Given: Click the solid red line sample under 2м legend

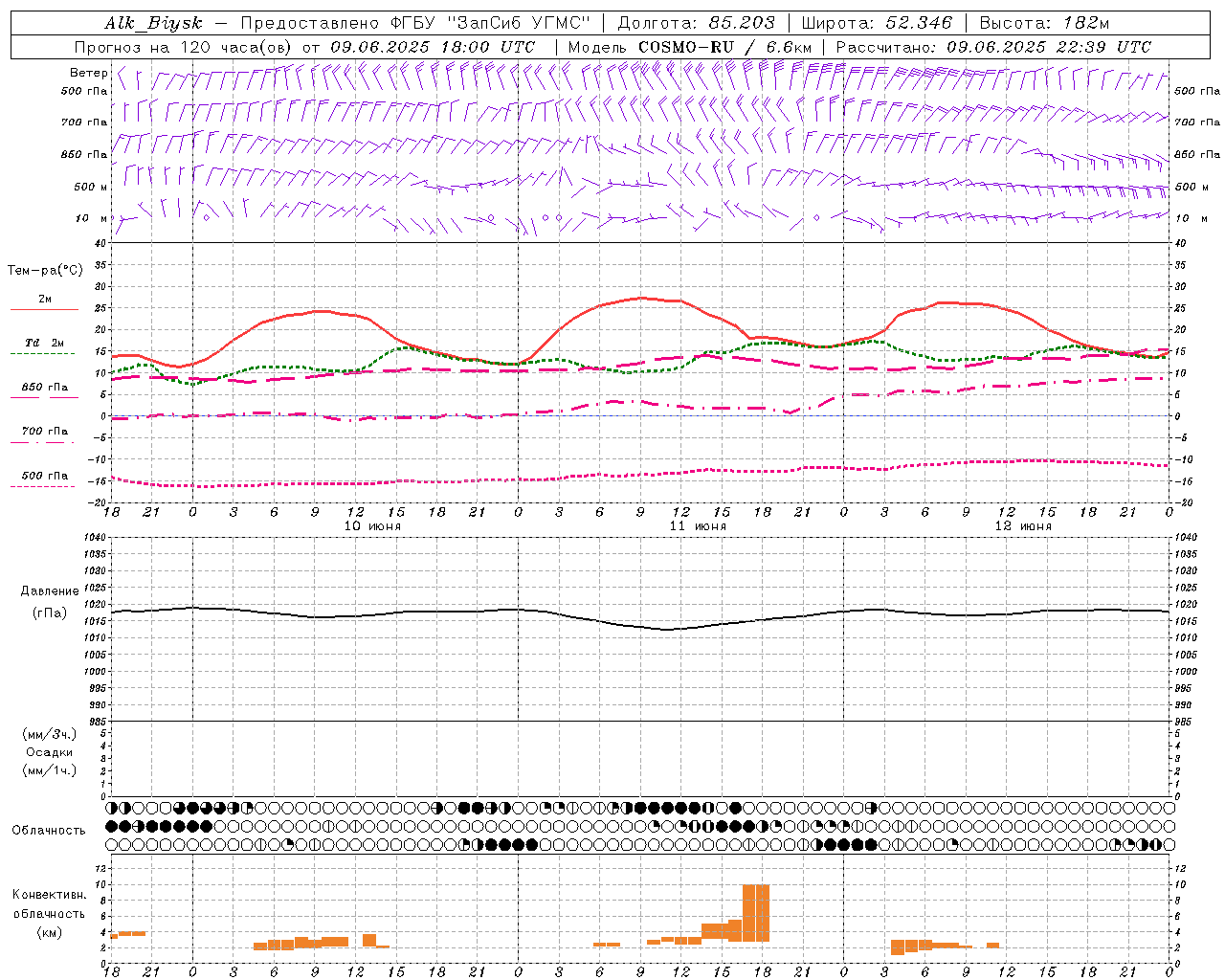Looking at the screenshot, I should (x=44, y=310).
